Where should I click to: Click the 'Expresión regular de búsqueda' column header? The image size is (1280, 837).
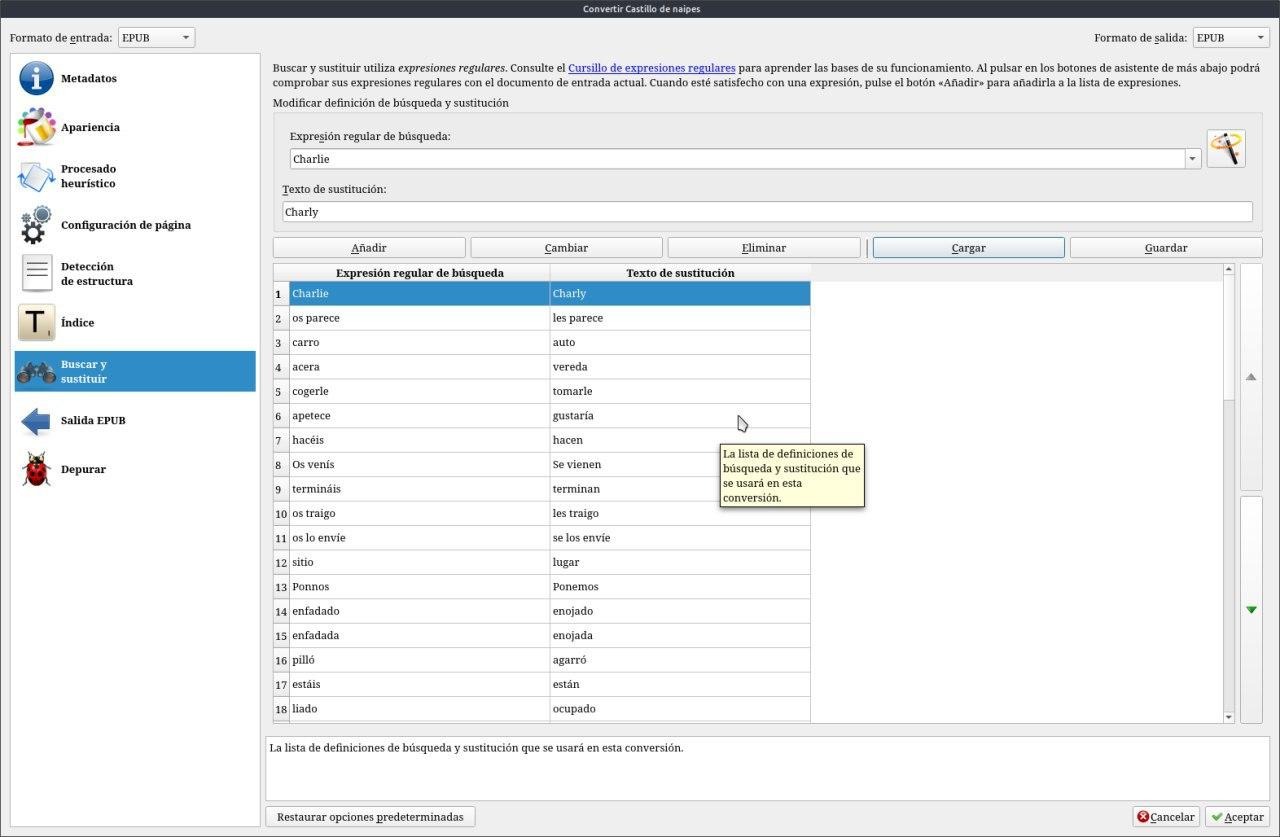tap(419, 273)
